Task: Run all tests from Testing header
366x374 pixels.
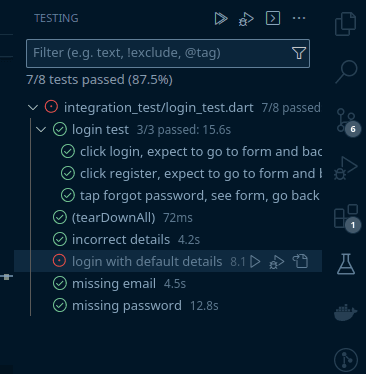Action: coord(221,18)
